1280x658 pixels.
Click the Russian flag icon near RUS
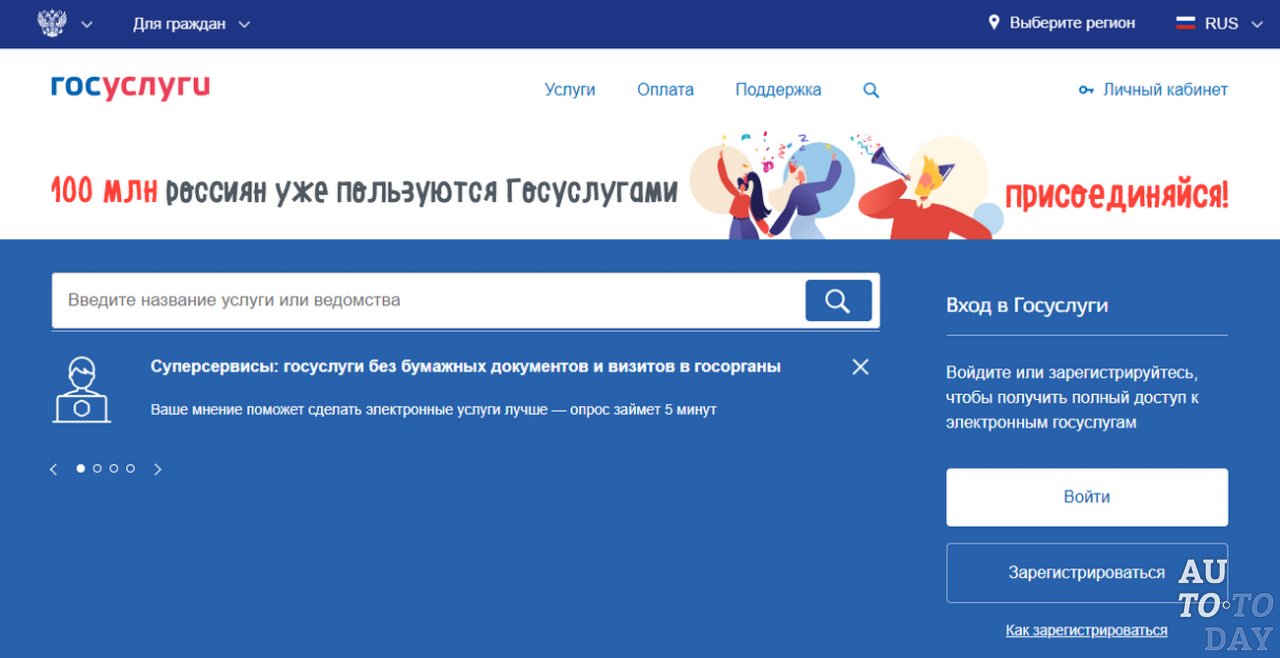click(1186, 22)
